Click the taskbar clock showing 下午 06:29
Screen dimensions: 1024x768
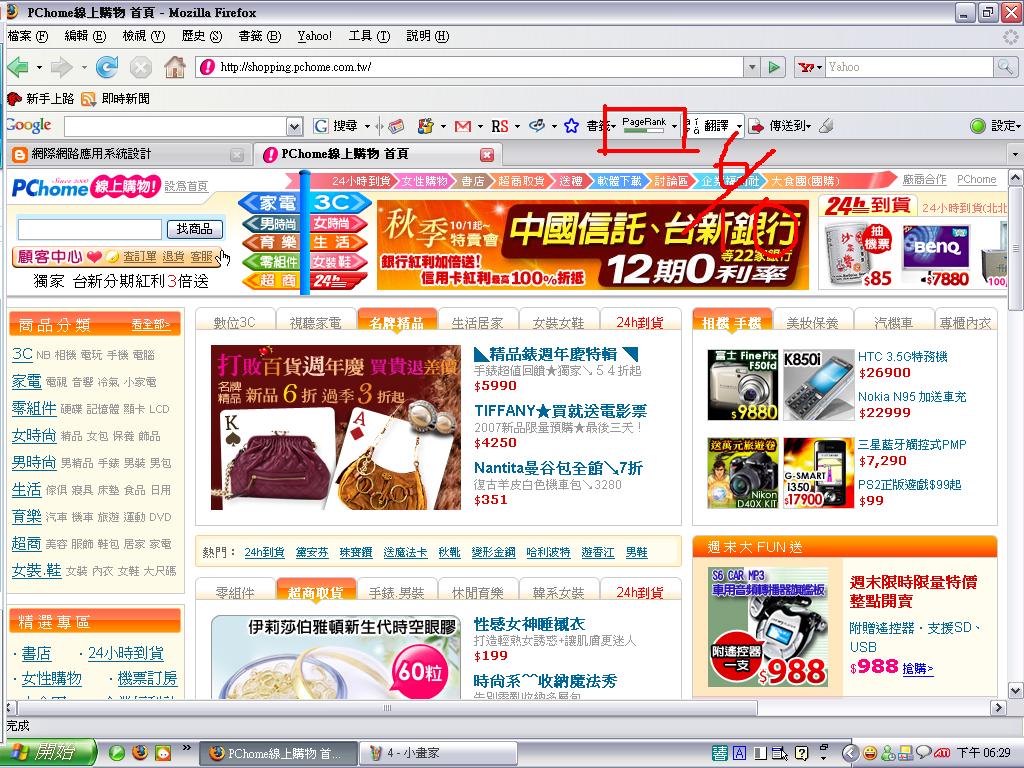pos(984,753)
